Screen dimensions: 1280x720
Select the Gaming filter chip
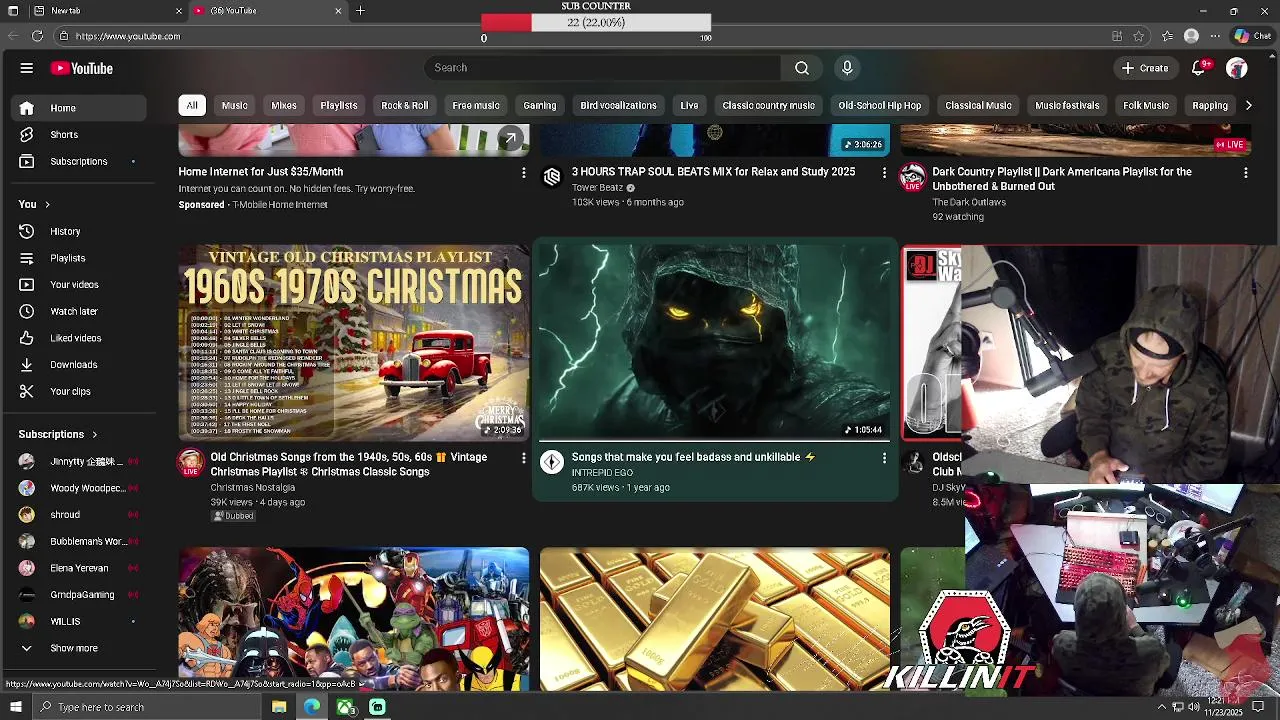click(539, 105)
